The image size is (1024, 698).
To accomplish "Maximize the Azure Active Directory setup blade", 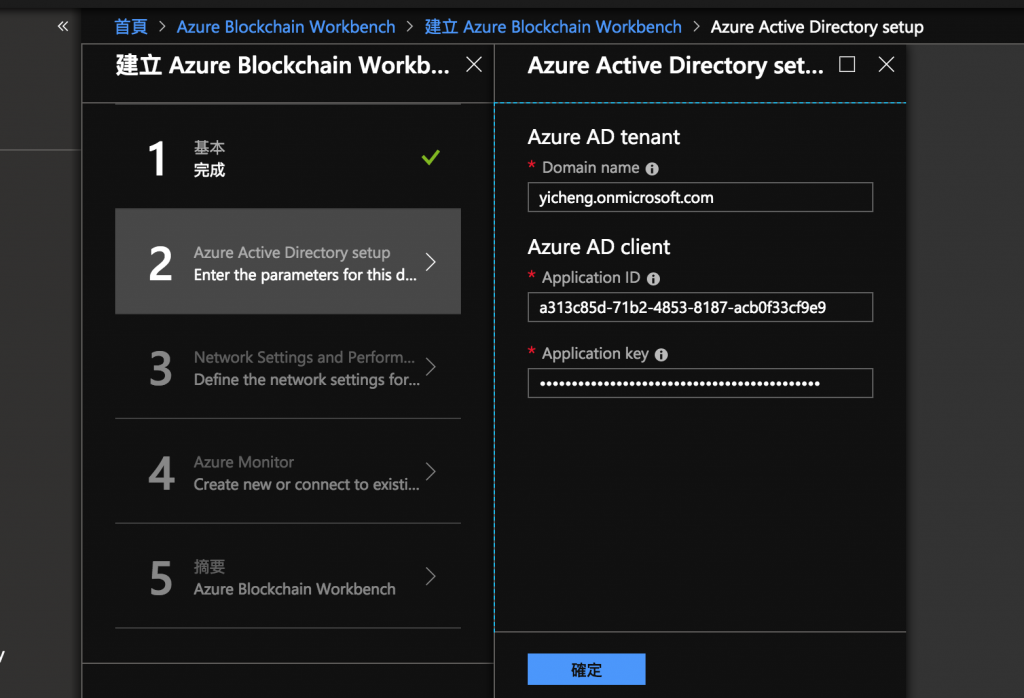I will pos(847,65).
